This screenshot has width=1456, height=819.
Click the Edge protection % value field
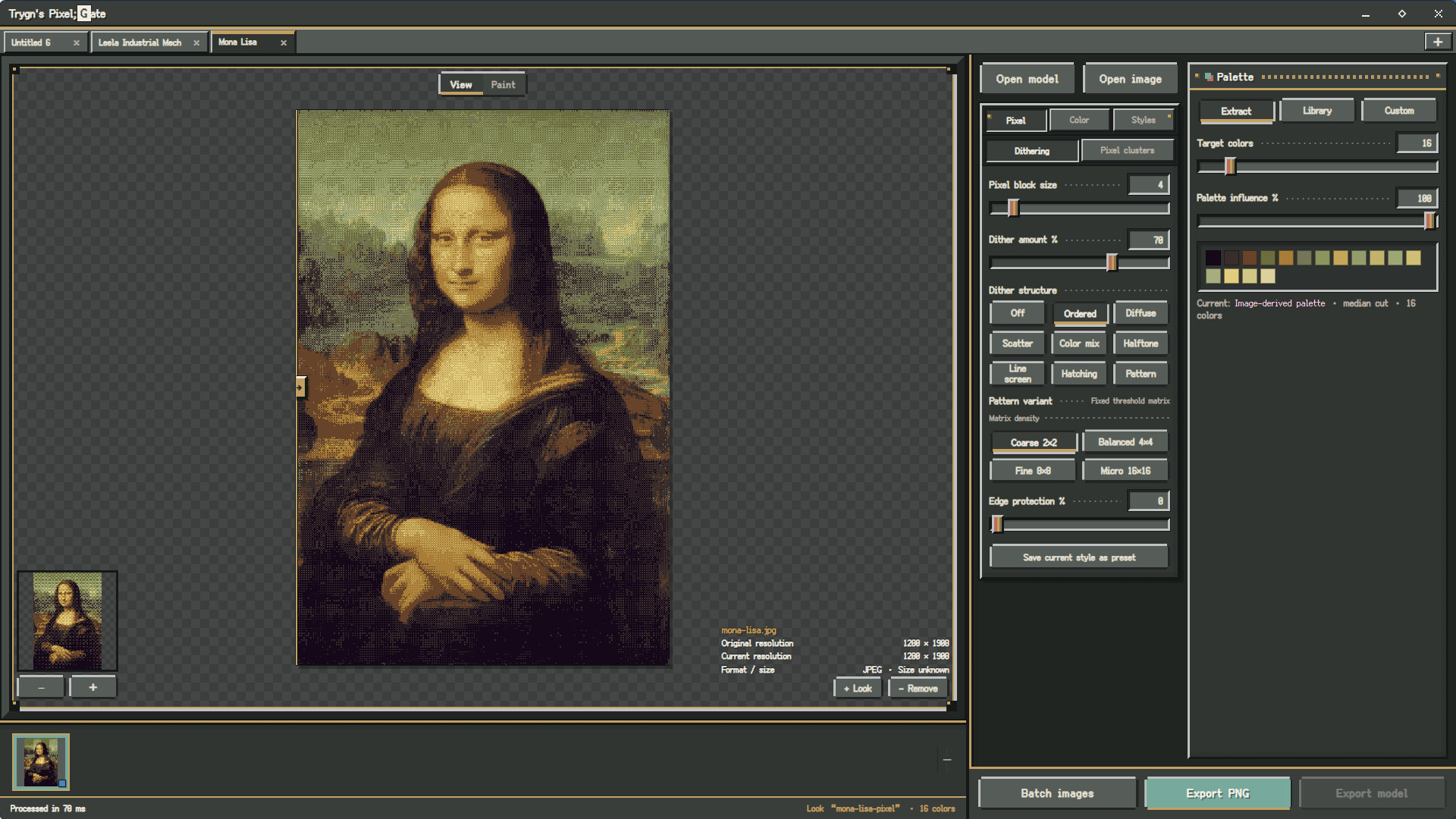click(x=1149, y=501)
